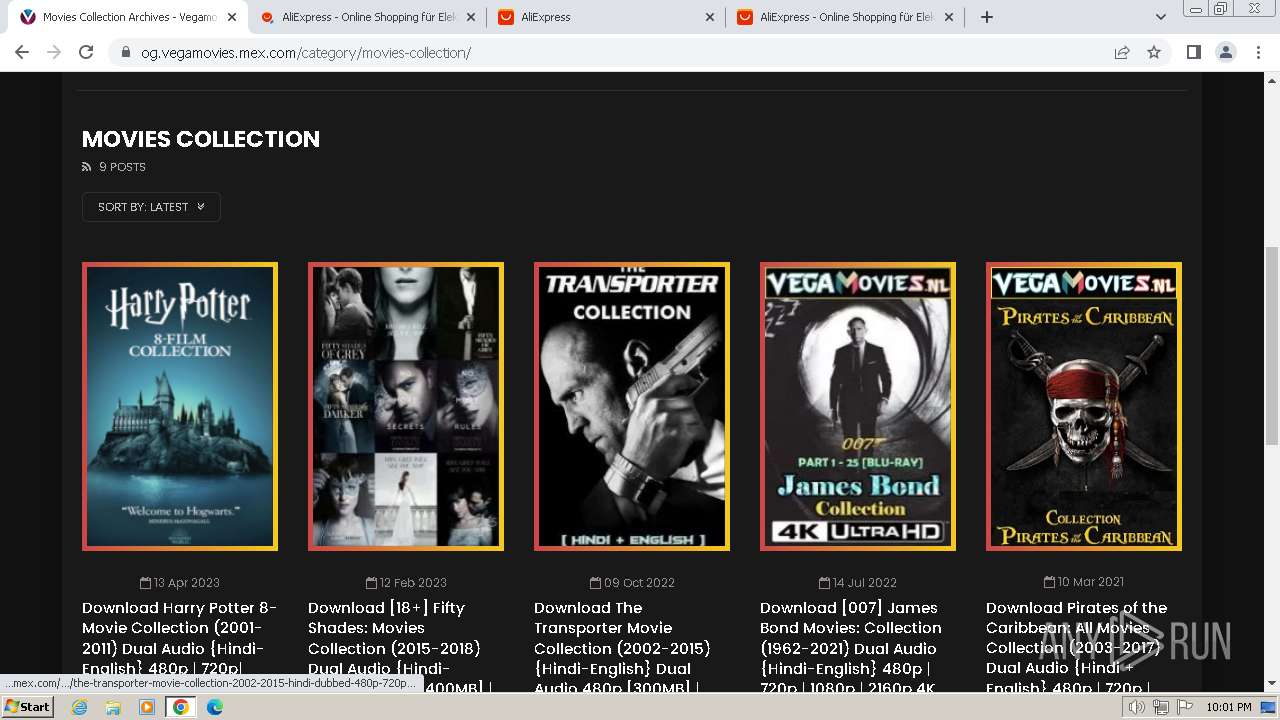Screen dimensions: 1280x720
Task: Open the Action Center flag icon
Action: click(x=1185, y=707)
